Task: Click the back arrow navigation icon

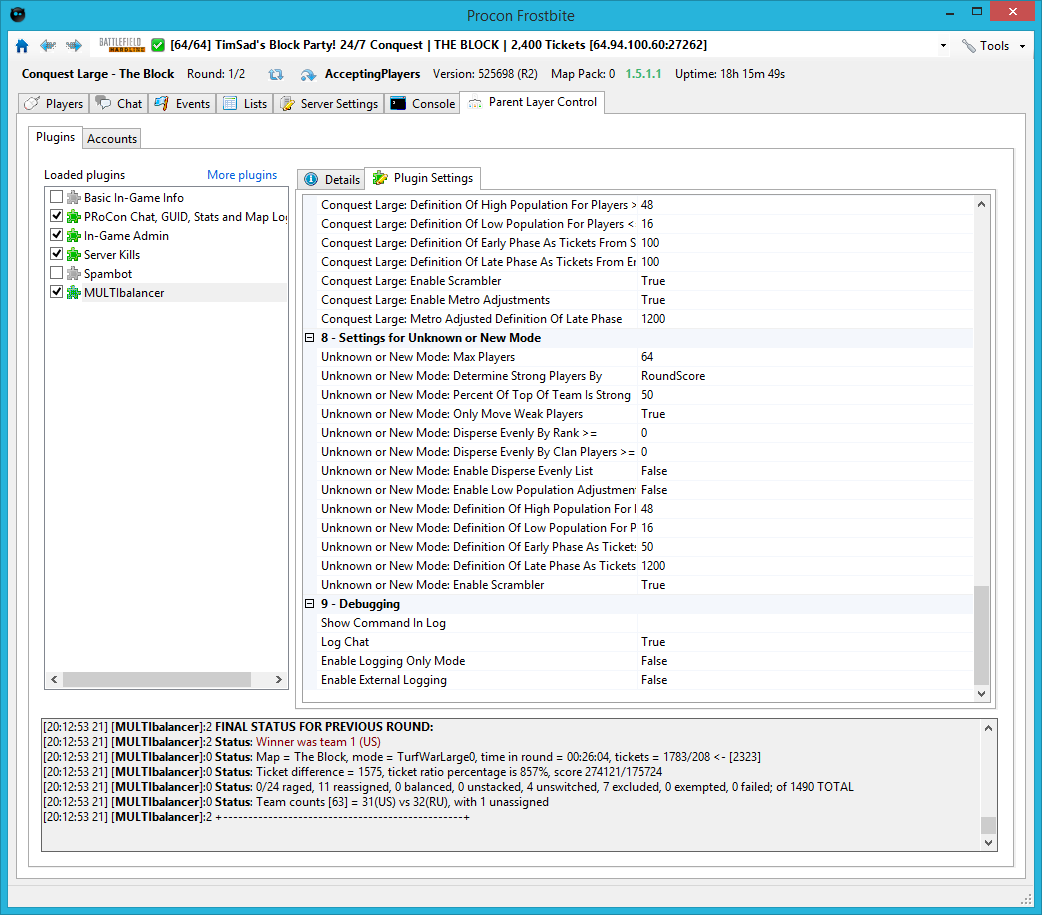Action: point(48,46)
